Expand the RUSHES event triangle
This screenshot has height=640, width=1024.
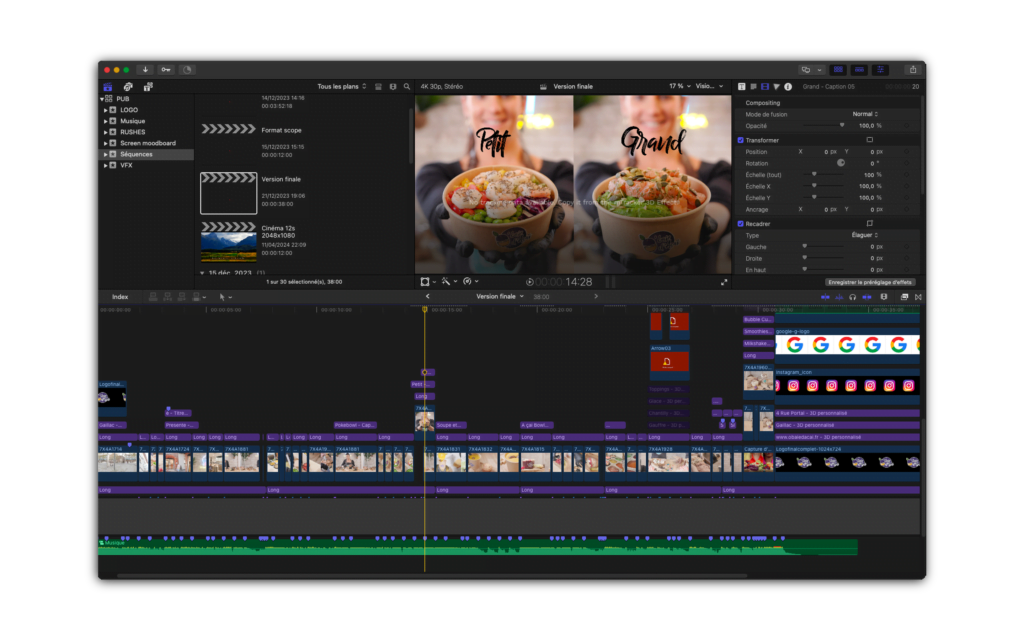click(106, 133)
